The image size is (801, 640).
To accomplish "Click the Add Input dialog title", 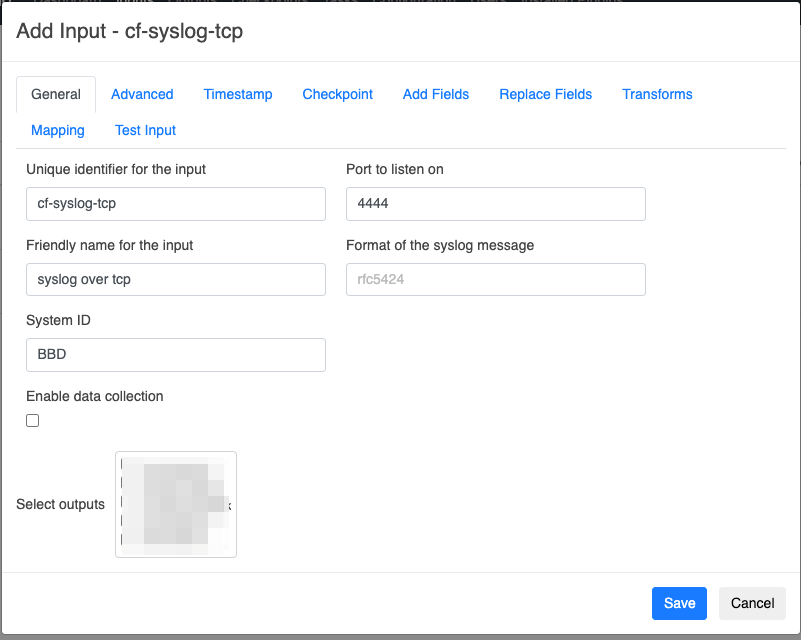I will pos(130,32).
